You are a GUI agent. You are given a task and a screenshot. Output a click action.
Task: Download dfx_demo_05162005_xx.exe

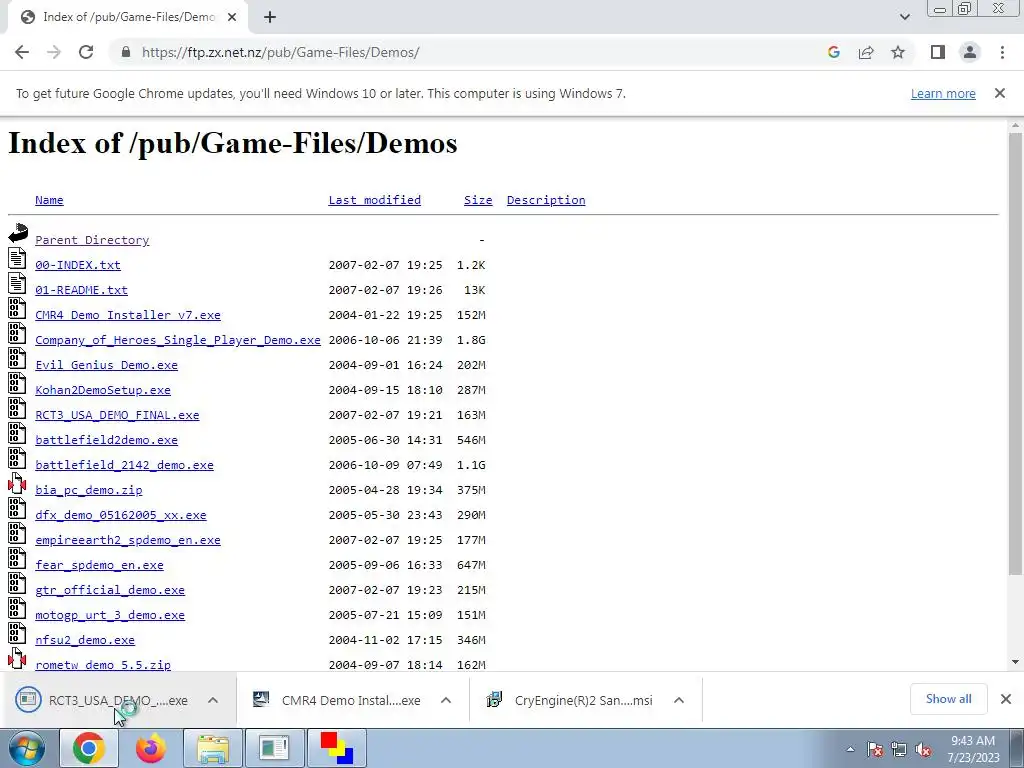coord(121,515)
